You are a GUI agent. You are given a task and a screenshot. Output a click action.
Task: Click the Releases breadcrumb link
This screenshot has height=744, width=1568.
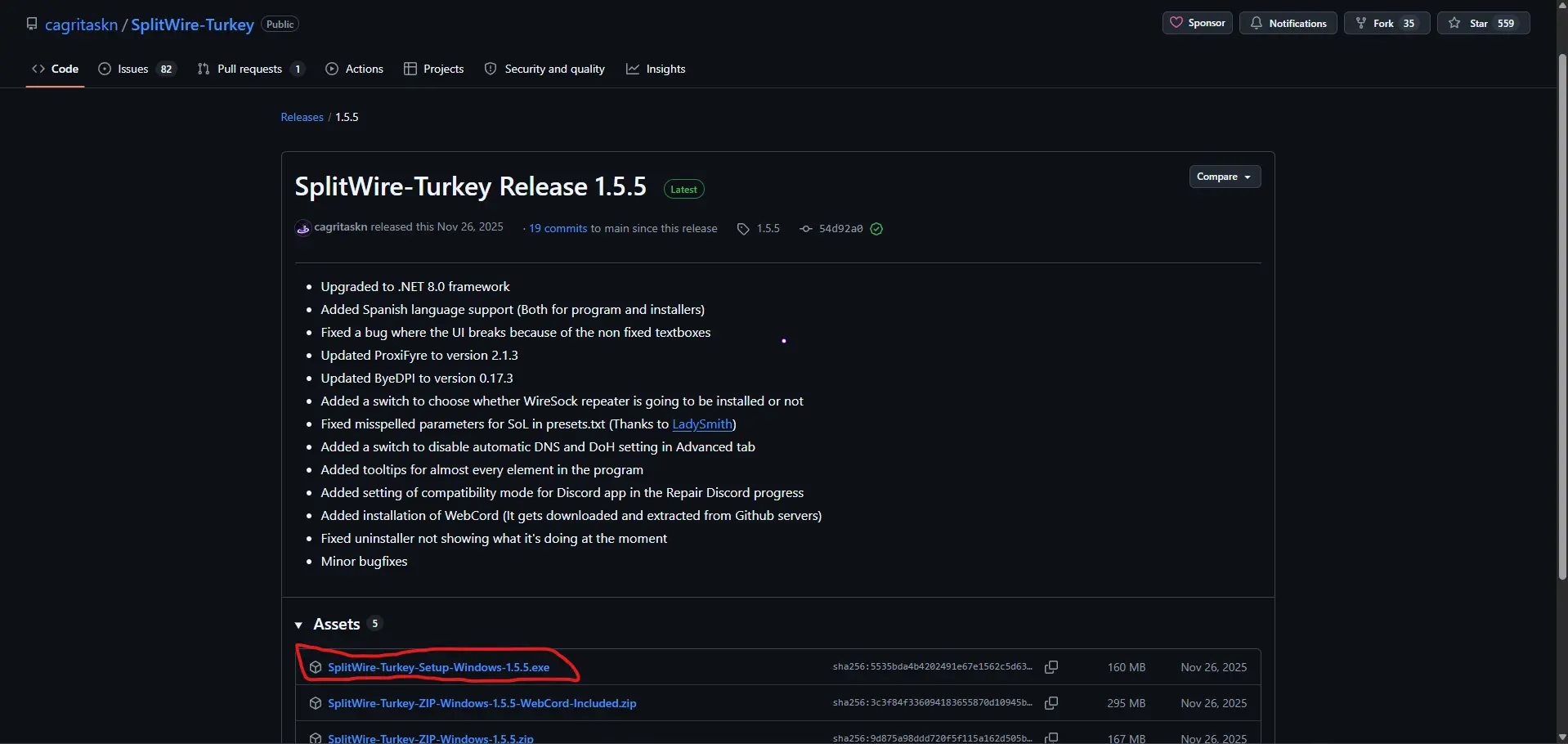click(x=302, y=117)
